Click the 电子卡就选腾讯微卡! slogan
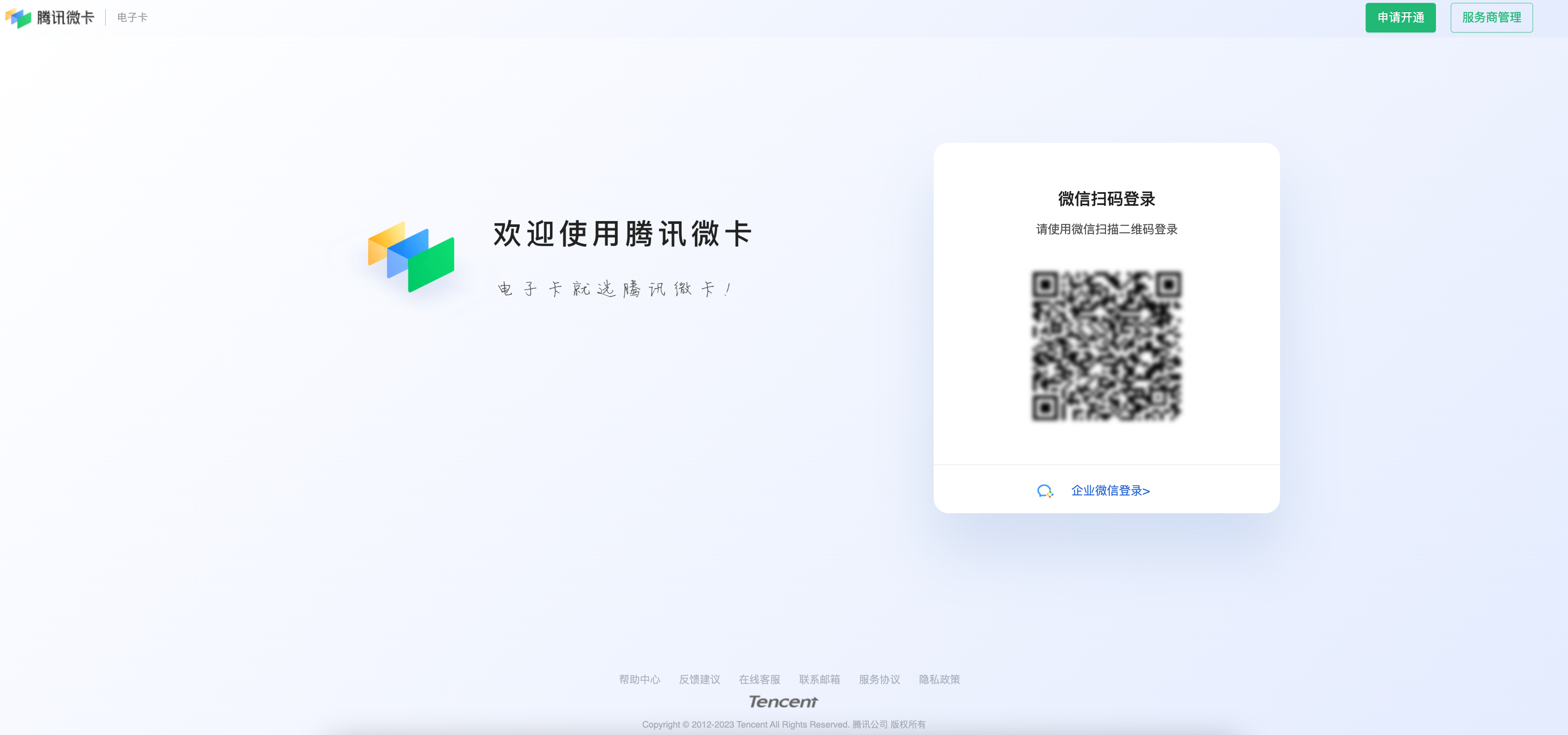 point(615,288)
